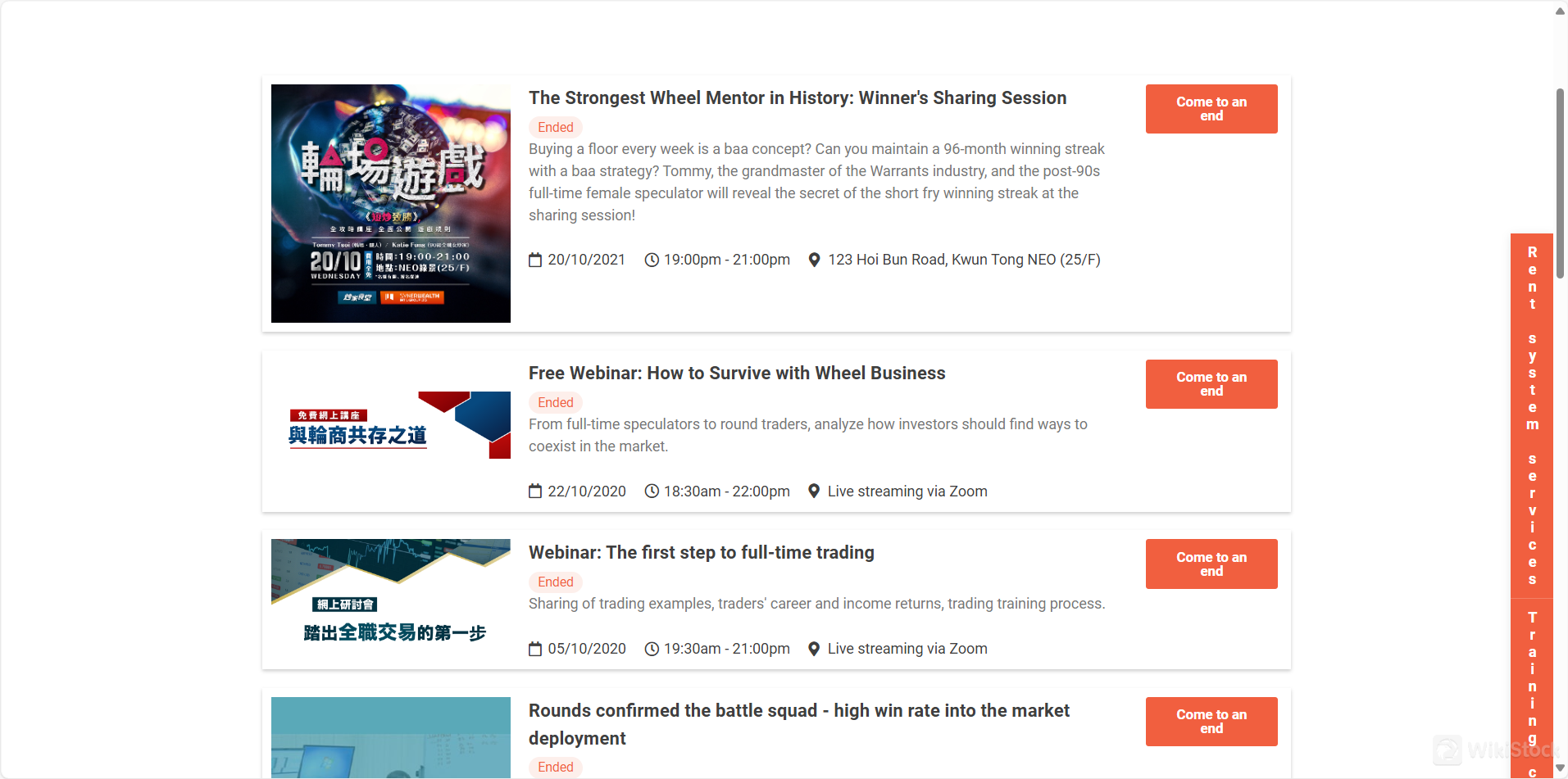Image resolution: width=1568 pixels, height=779 pixels.
Task: Click the time 19:00pm - 21:00pm
Action: (727, 260)
